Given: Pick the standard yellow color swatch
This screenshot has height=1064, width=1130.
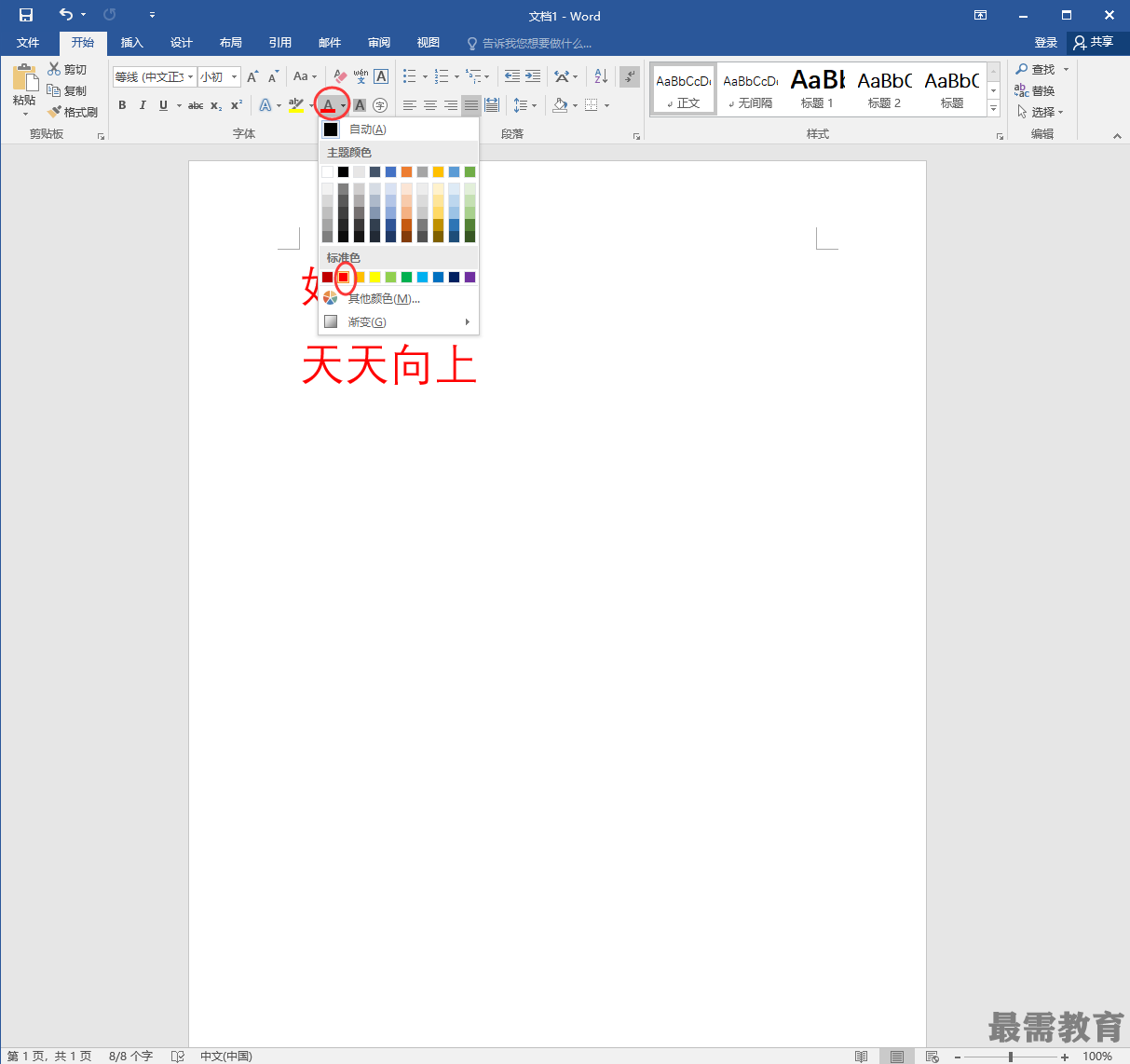Looking at the screenshot, I should (x=374, y=277).
